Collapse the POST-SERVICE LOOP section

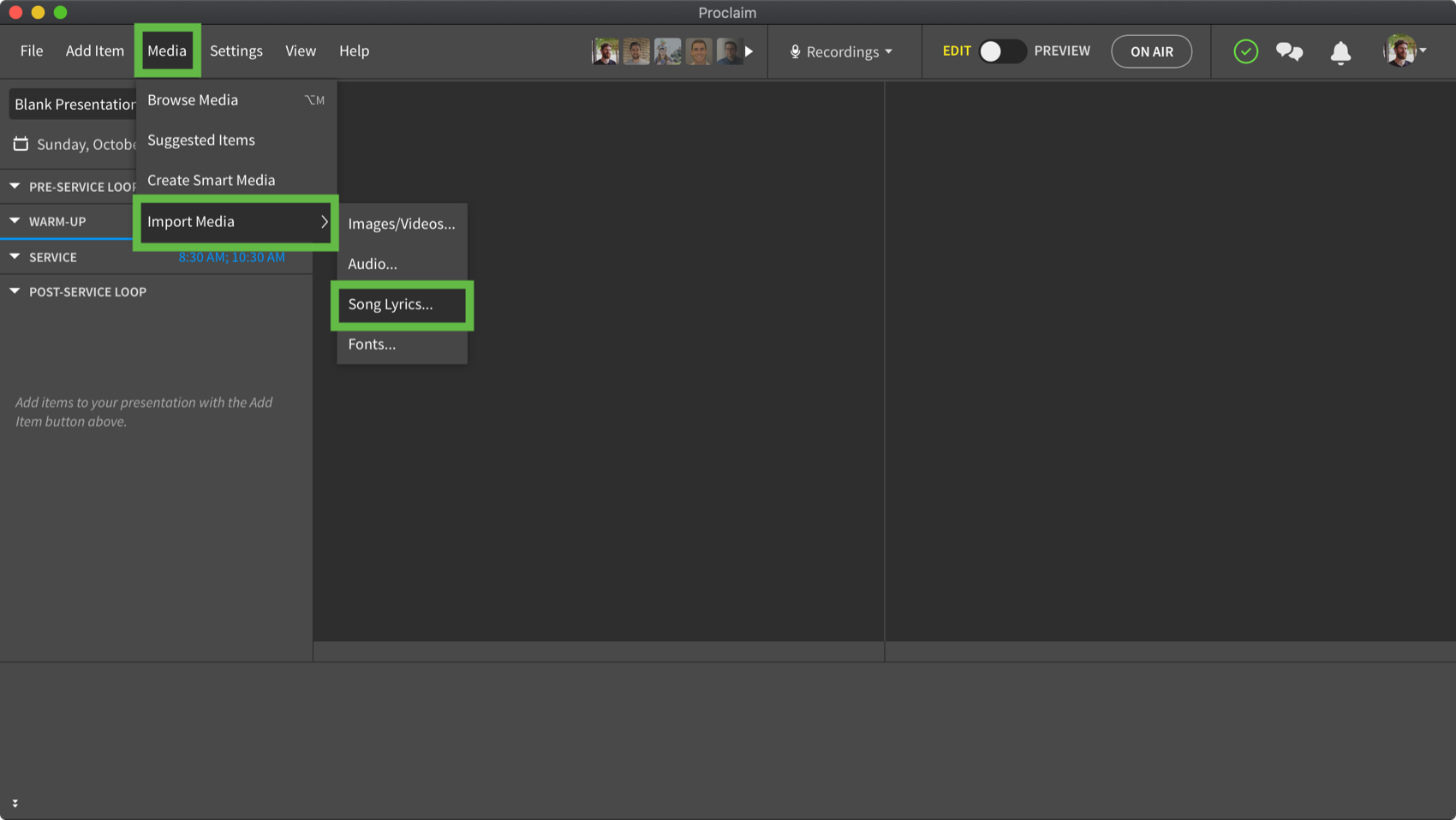click(15, 291)
